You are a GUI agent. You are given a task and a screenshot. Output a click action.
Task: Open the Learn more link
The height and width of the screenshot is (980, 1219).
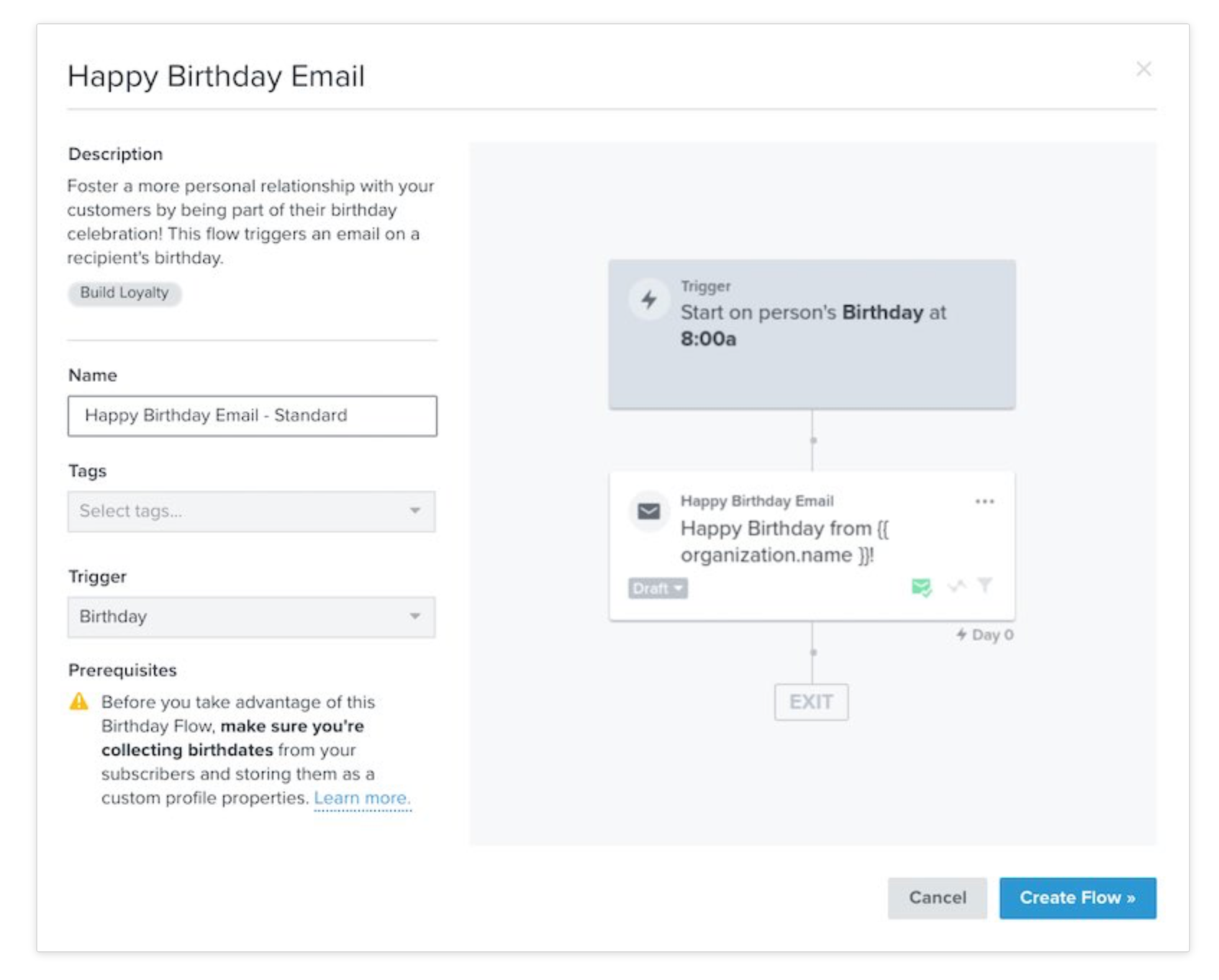click(362, 799)
